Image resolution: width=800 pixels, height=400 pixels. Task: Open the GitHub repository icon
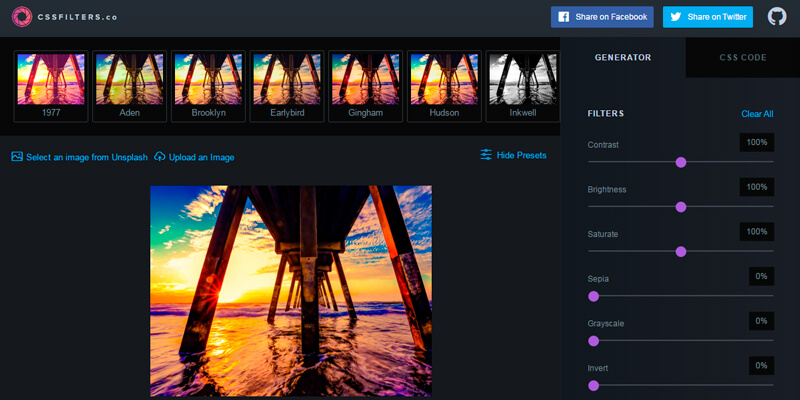(x=776, y=16)
